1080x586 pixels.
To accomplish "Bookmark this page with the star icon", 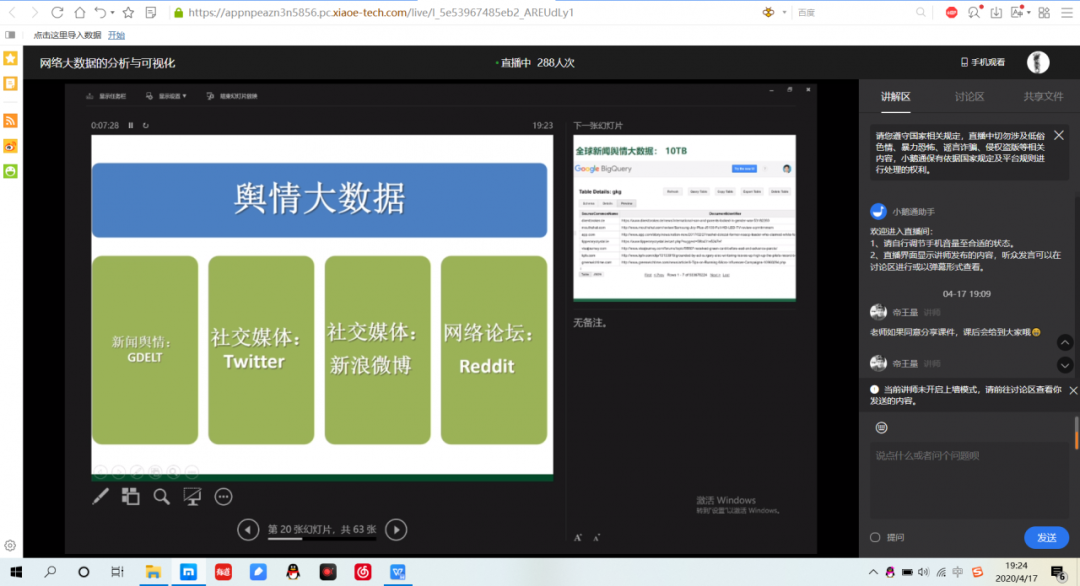I will pos(128,12).
